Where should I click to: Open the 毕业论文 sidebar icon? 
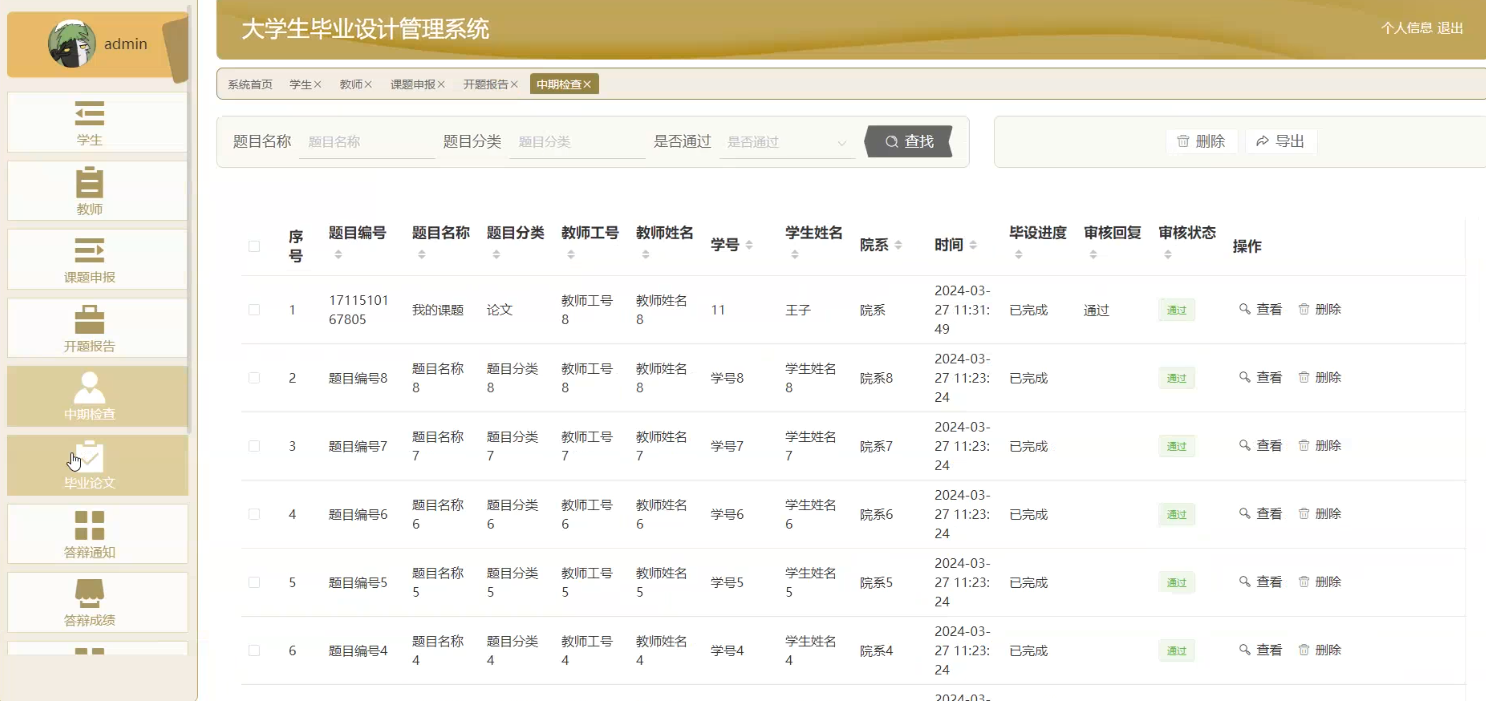pyautogui.click(x=90, y=457)
